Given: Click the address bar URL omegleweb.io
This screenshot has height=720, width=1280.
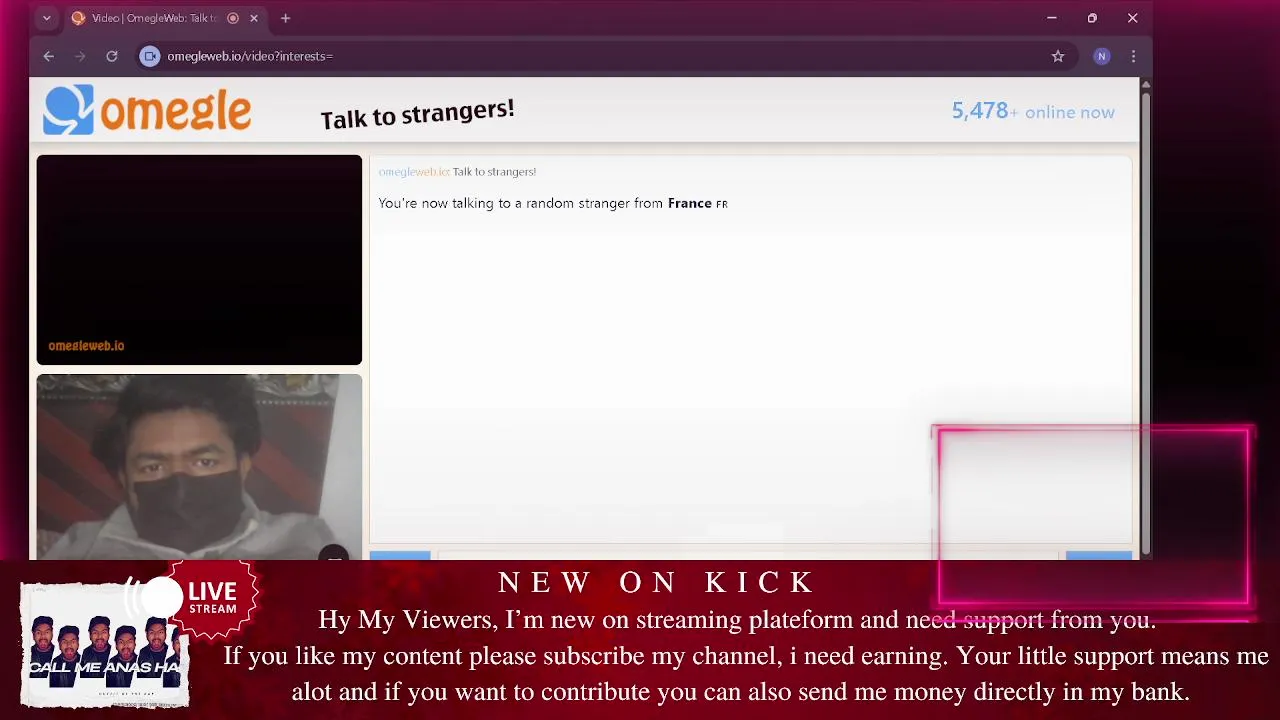Looking at the screenshot, I should coord(250,56).
